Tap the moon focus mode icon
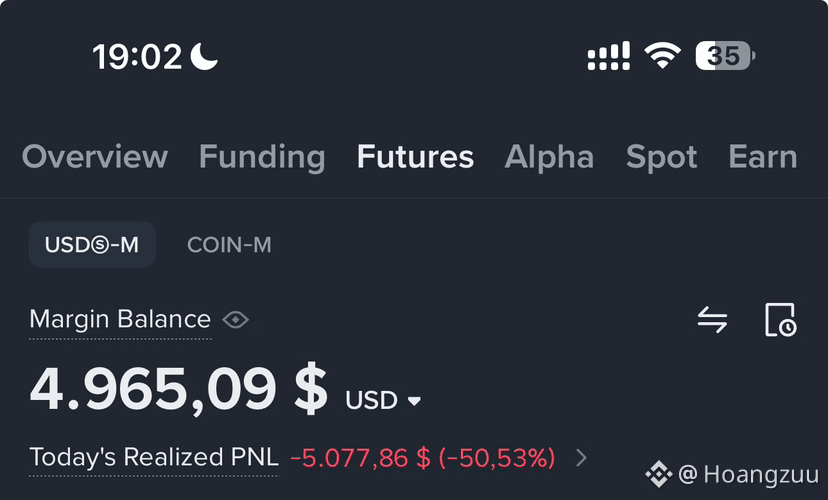Image resolution: width=828 pixels, height=500 pixels. tap(204, 56)
